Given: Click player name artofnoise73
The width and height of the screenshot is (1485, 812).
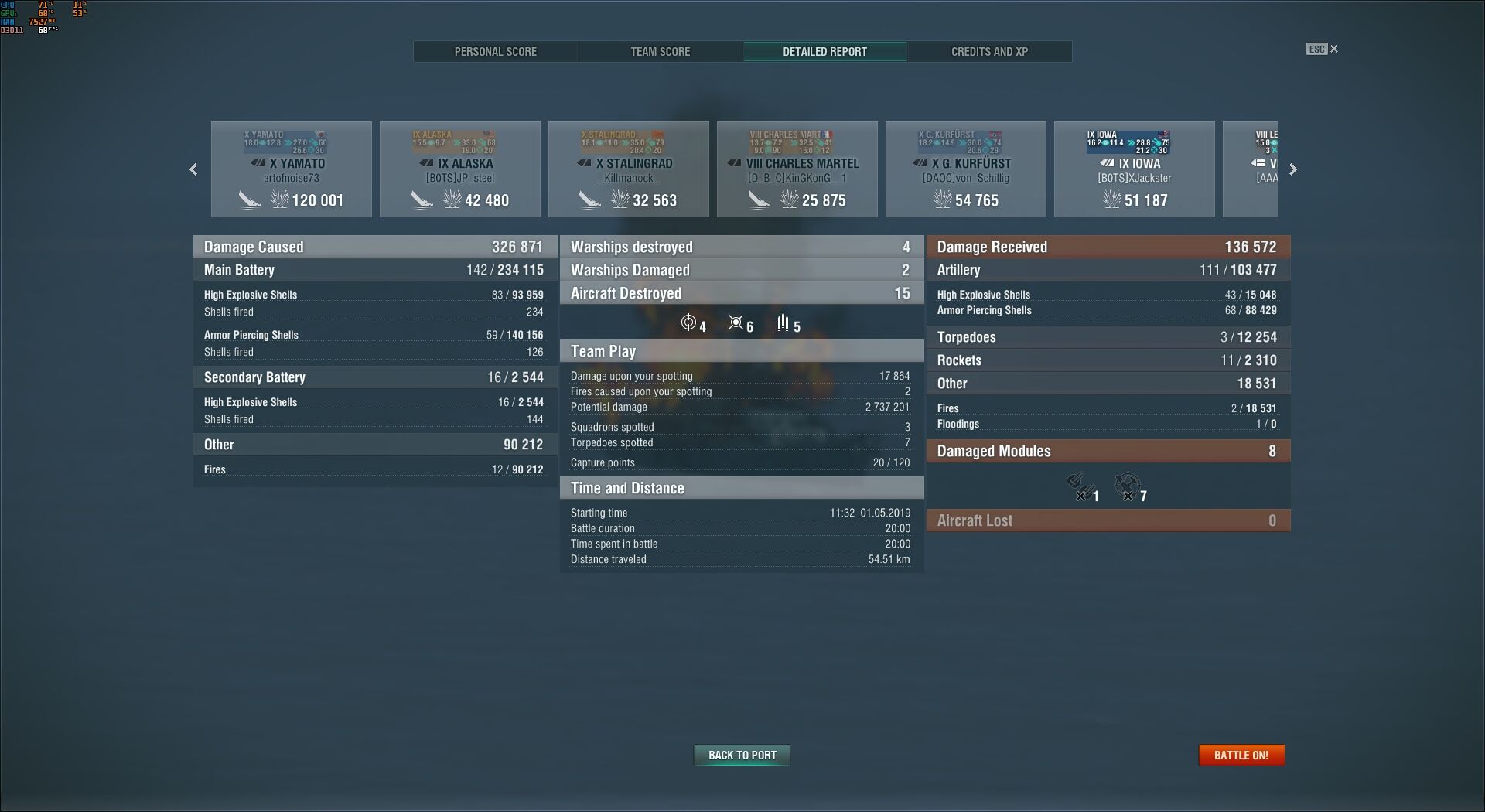Looking at the screenshot, I should click(x=292, y=178).
